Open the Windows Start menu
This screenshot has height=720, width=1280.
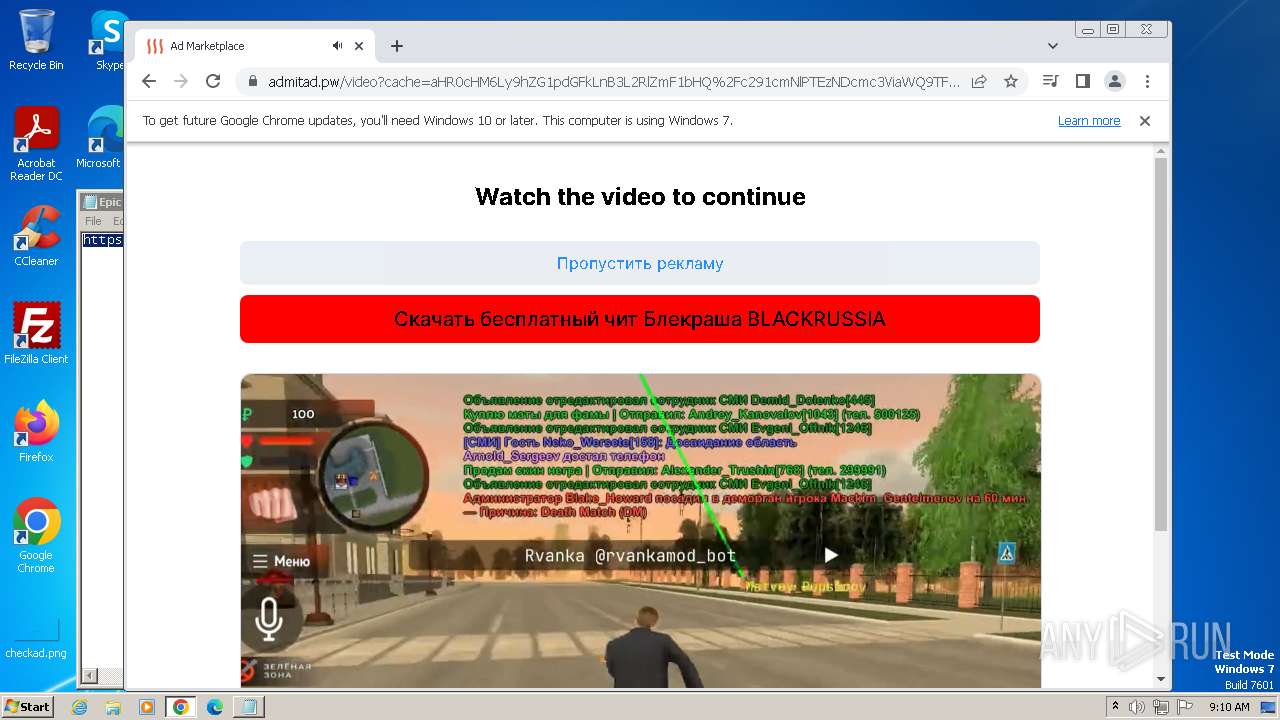[27, 706]
